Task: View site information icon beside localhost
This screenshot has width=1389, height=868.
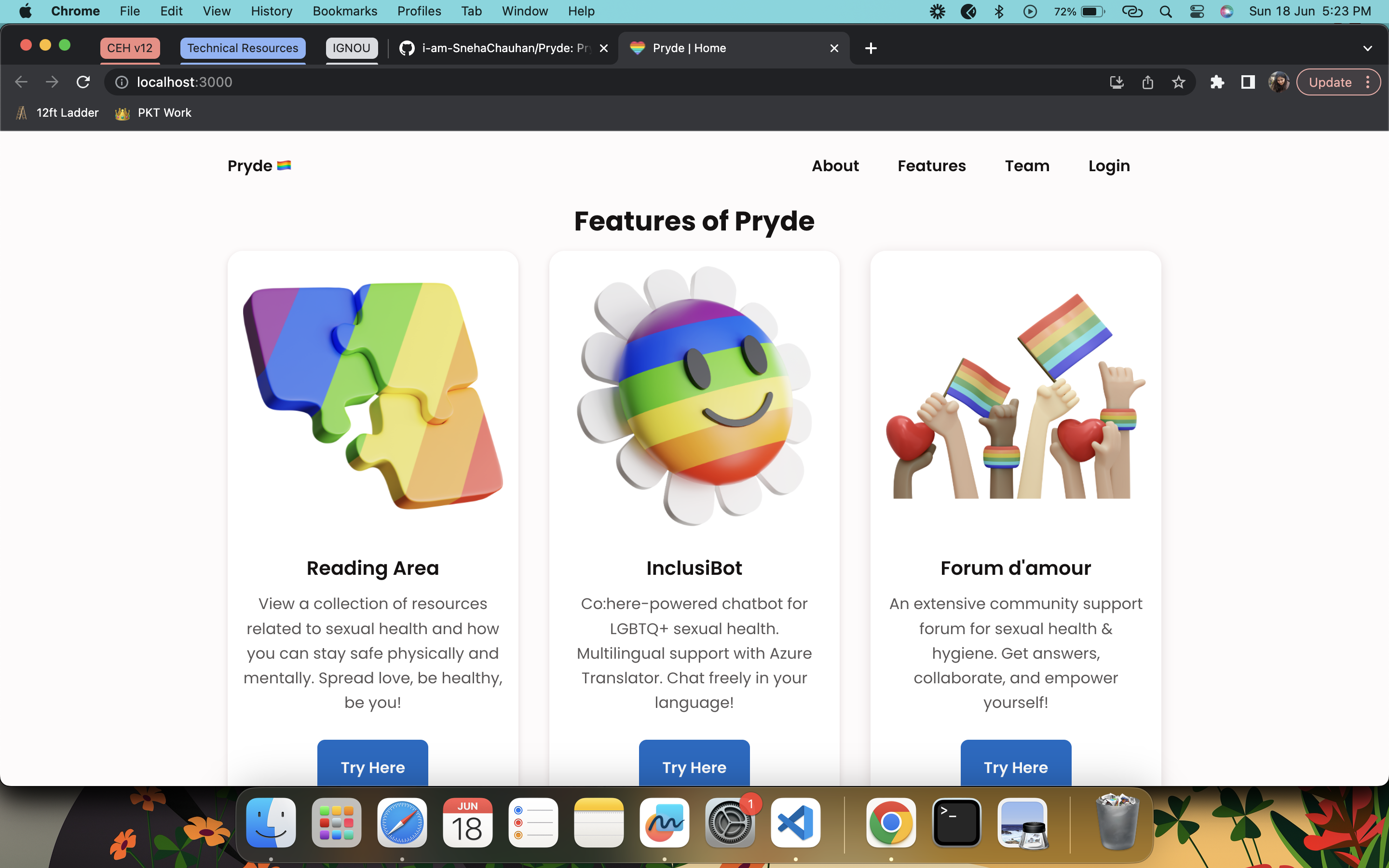Action: [x=122, y=82]
